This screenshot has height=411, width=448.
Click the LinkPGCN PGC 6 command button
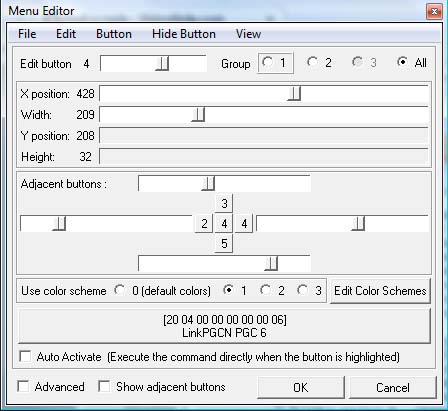click(x=224, y=326)
